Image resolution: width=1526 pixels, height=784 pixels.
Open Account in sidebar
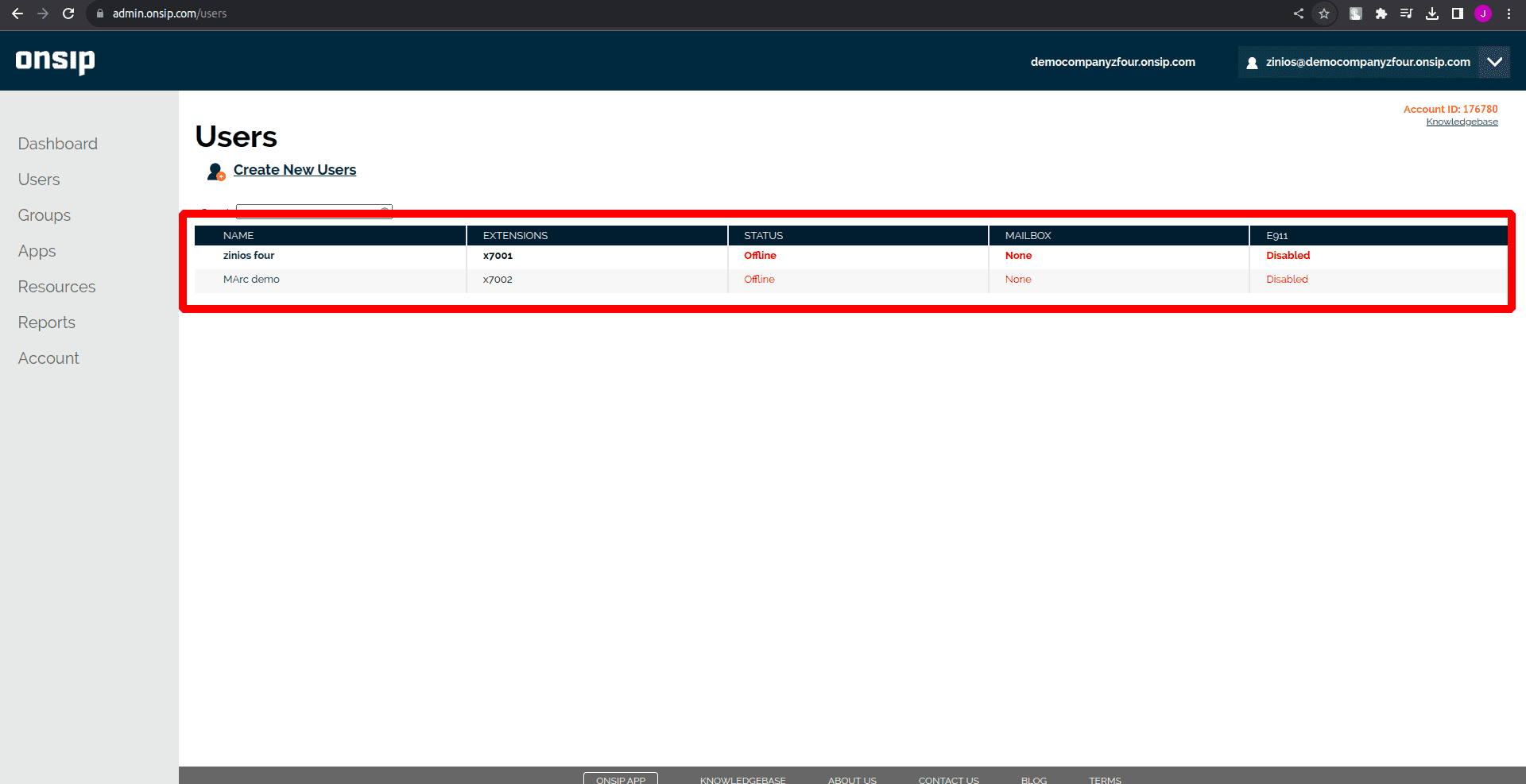tap(48, 358)
